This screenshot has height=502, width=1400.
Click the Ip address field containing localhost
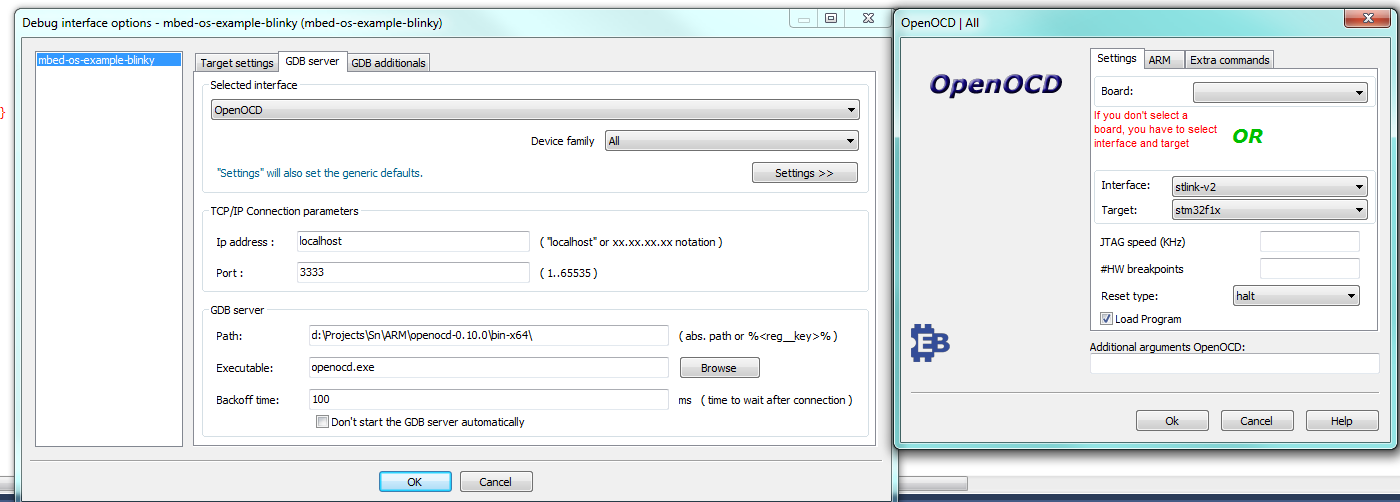pos(413,241)
